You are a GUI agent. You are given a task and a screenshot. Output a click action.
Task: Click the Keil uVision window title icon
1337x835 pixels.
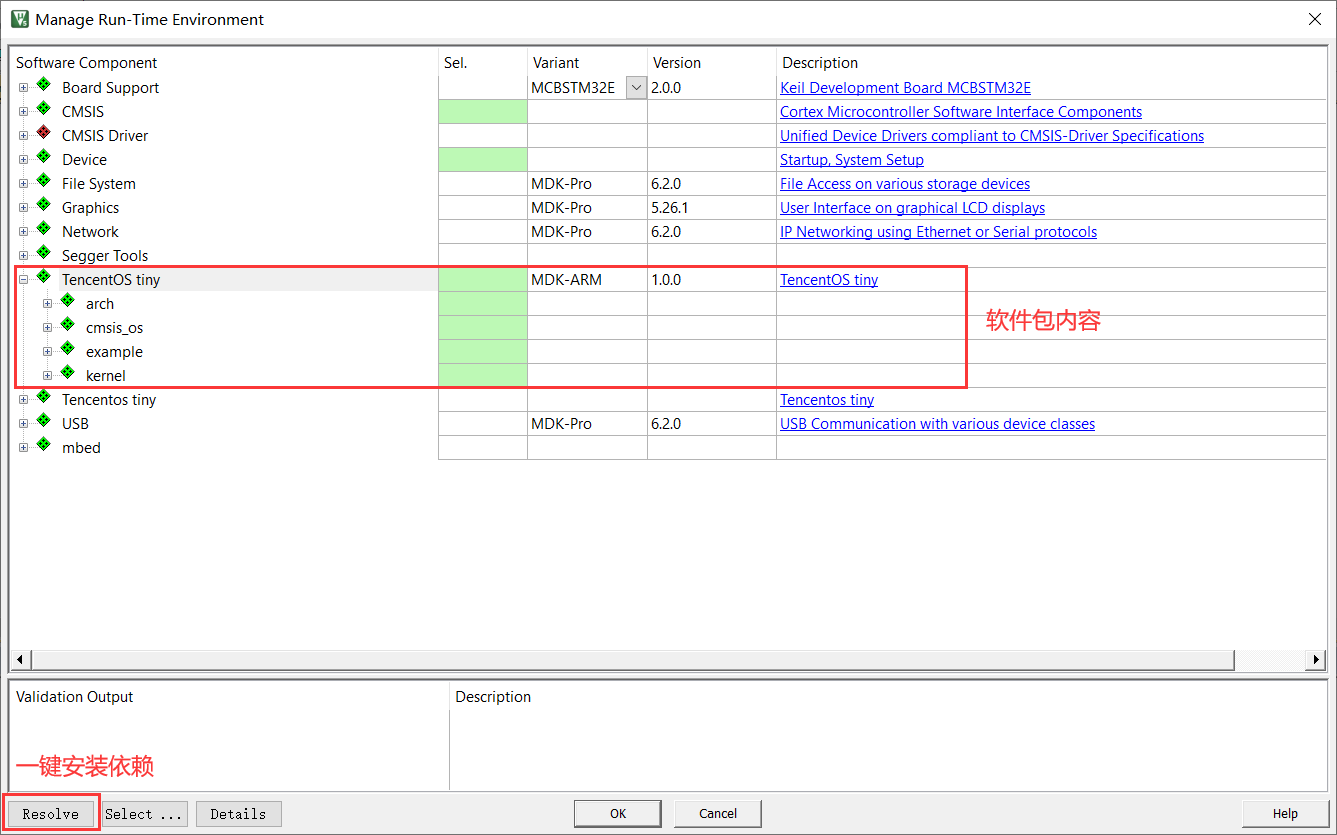(19, 19)
